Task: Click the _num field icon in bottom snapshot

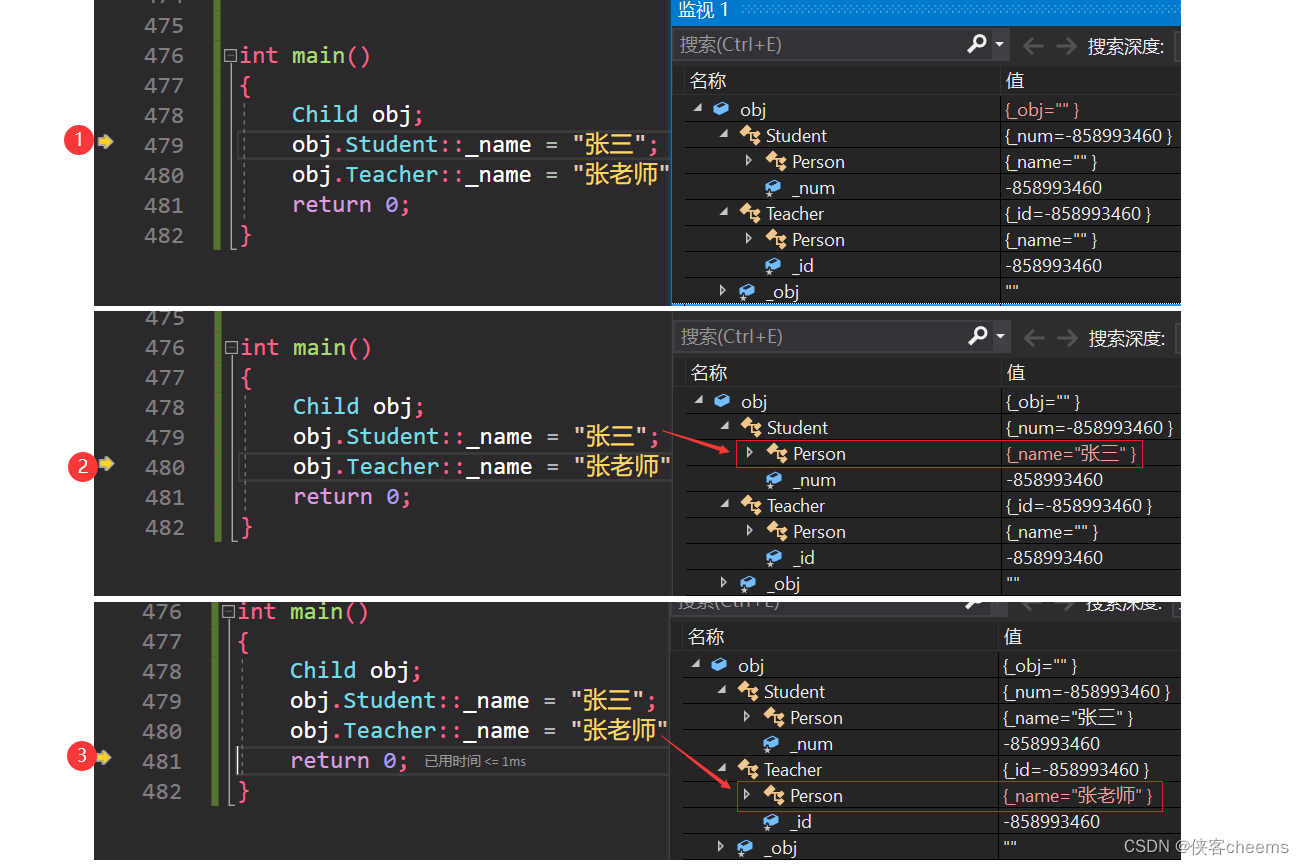Action: (771, 743)
